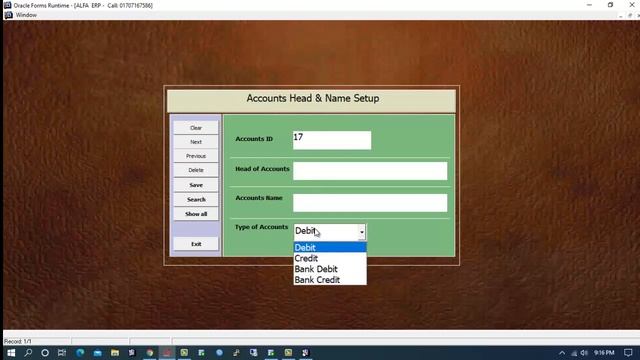Image resolution: width=640 pixels, height=360 pixels.
Task: Go to the Previous record
Action: tap(196, 156)
